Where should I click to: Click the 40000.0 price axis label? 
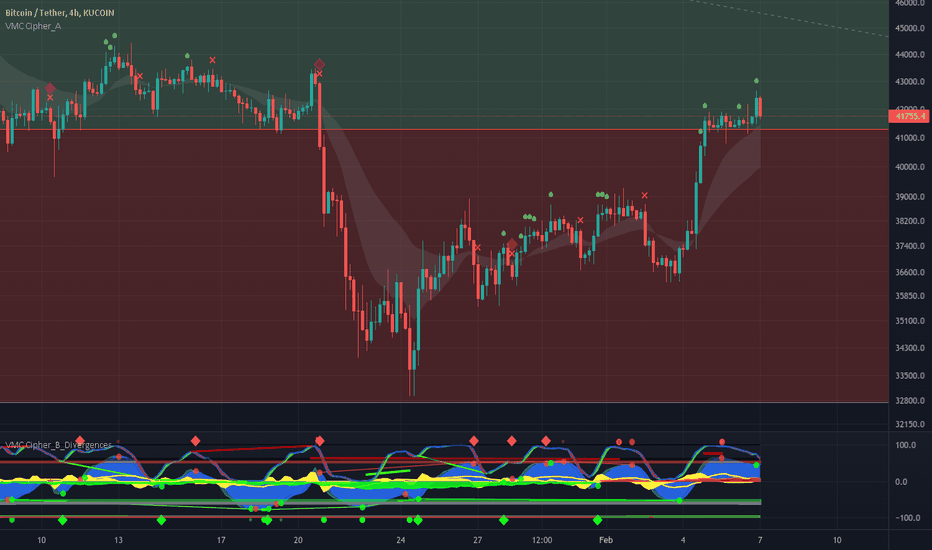click(909, 167)
